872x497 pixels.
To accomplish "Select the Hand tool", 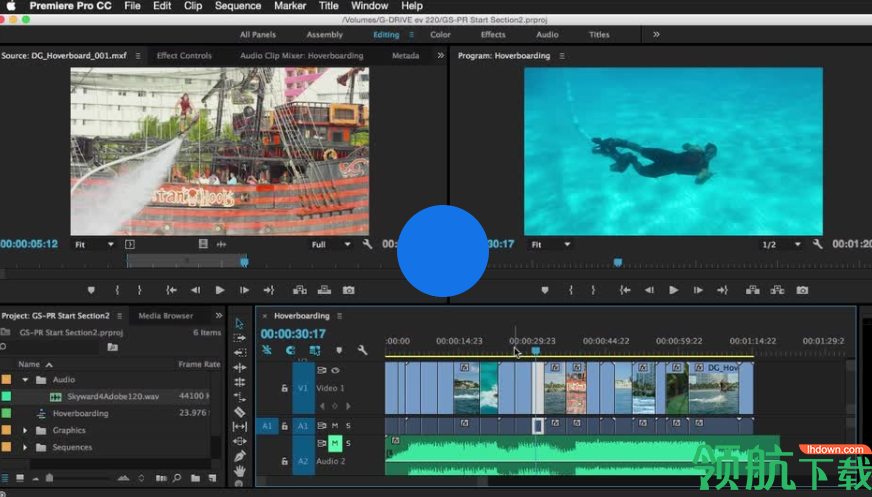I will pyautogui.click(x=239, y=471).
